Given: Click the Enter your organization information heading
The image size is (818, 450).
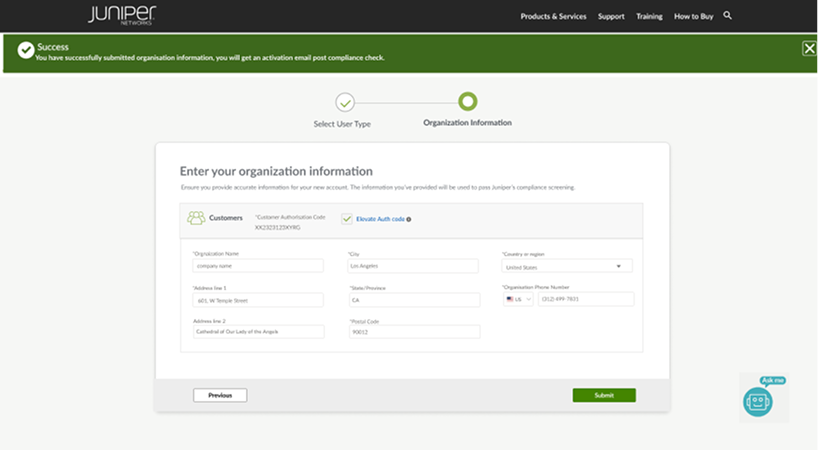Looking at the screenshot, I should (x=276, y=171).
